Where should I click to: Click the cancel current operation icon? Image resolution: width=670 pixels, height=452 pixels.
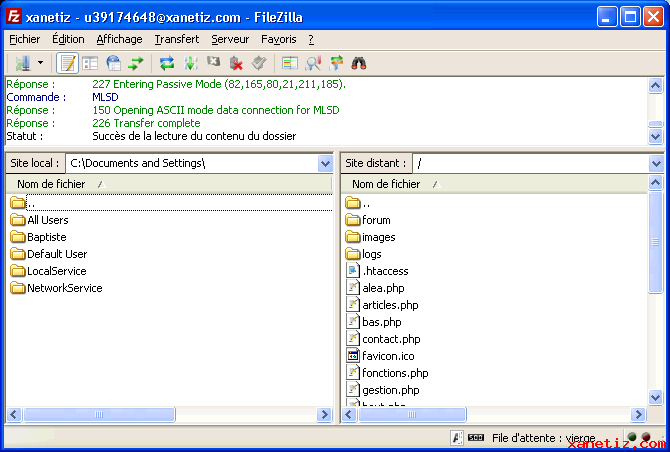tap(213, 63)
